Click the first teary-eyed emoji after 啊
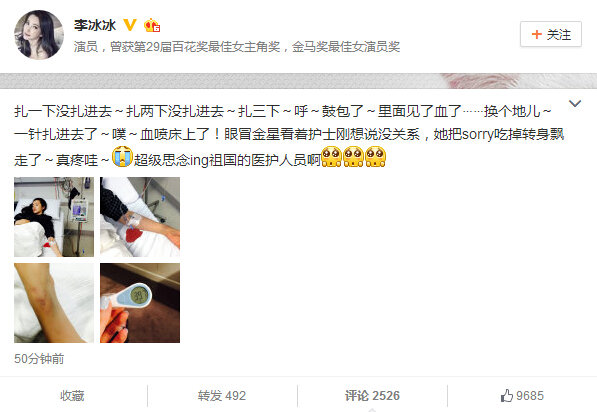 coord(331,156)
